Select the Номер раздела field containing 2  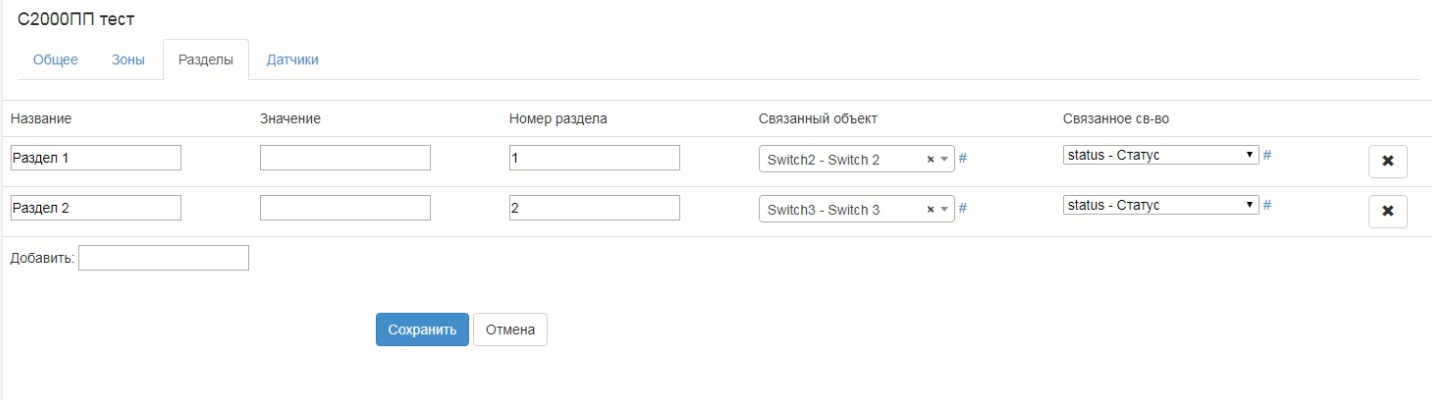[594, 208]
